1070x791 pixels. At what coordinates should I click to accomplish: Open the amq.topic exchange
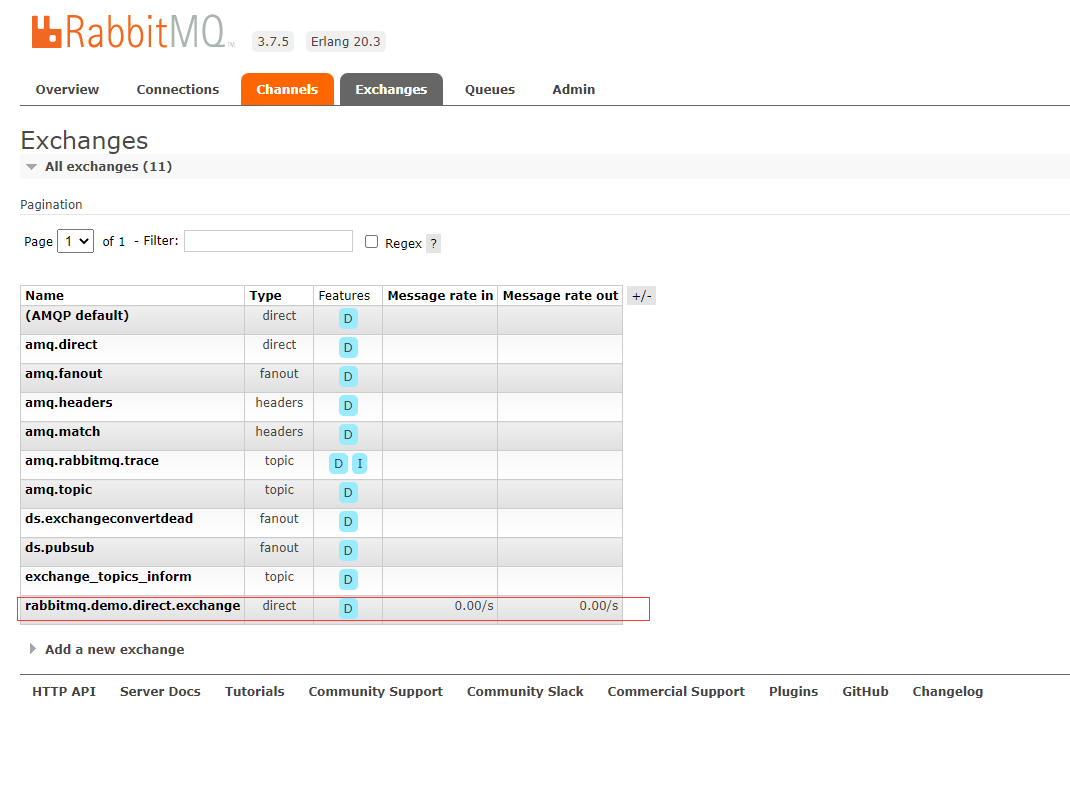(59, 489)
